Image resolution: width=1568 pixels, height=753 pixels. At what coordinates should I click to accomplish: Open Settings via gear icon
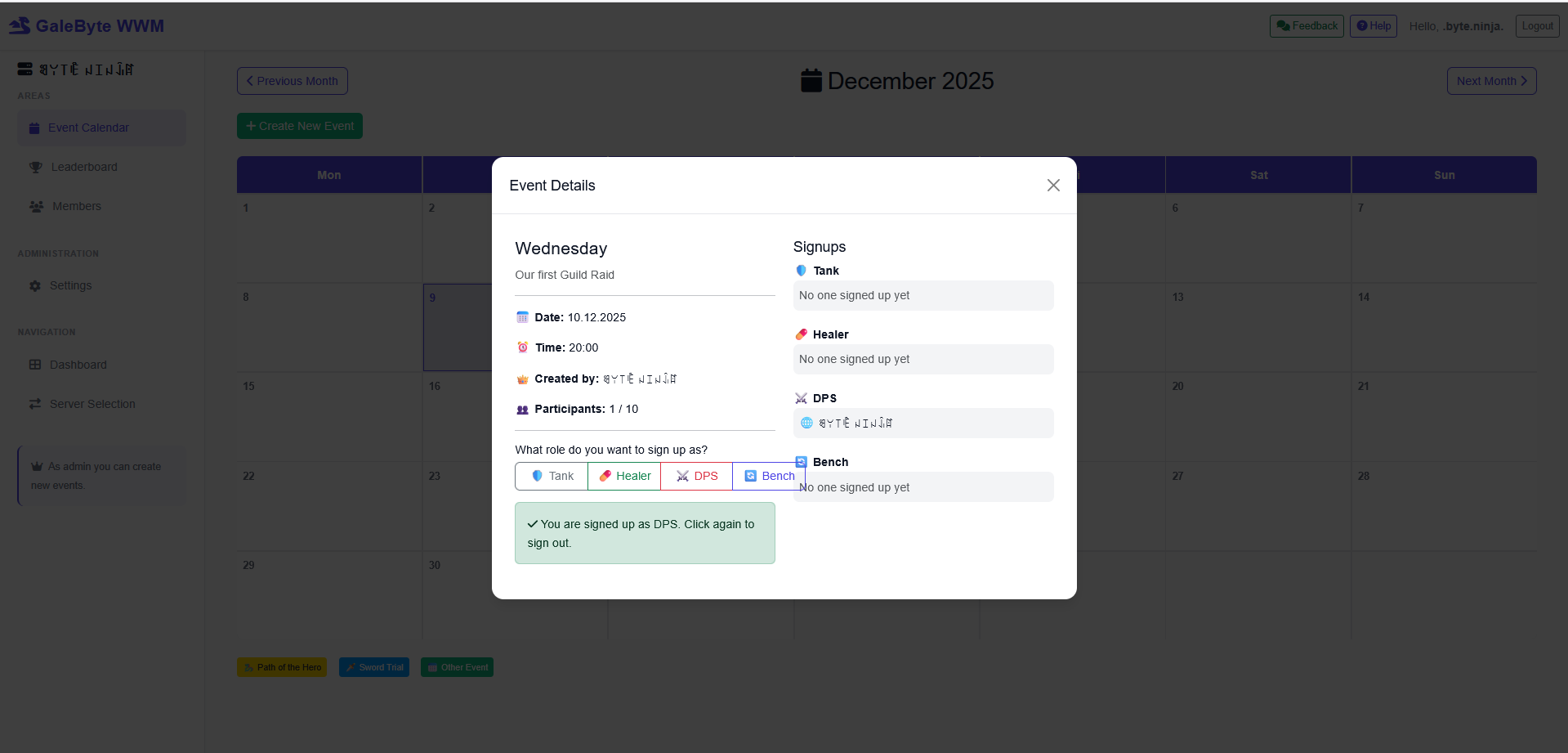35,286
